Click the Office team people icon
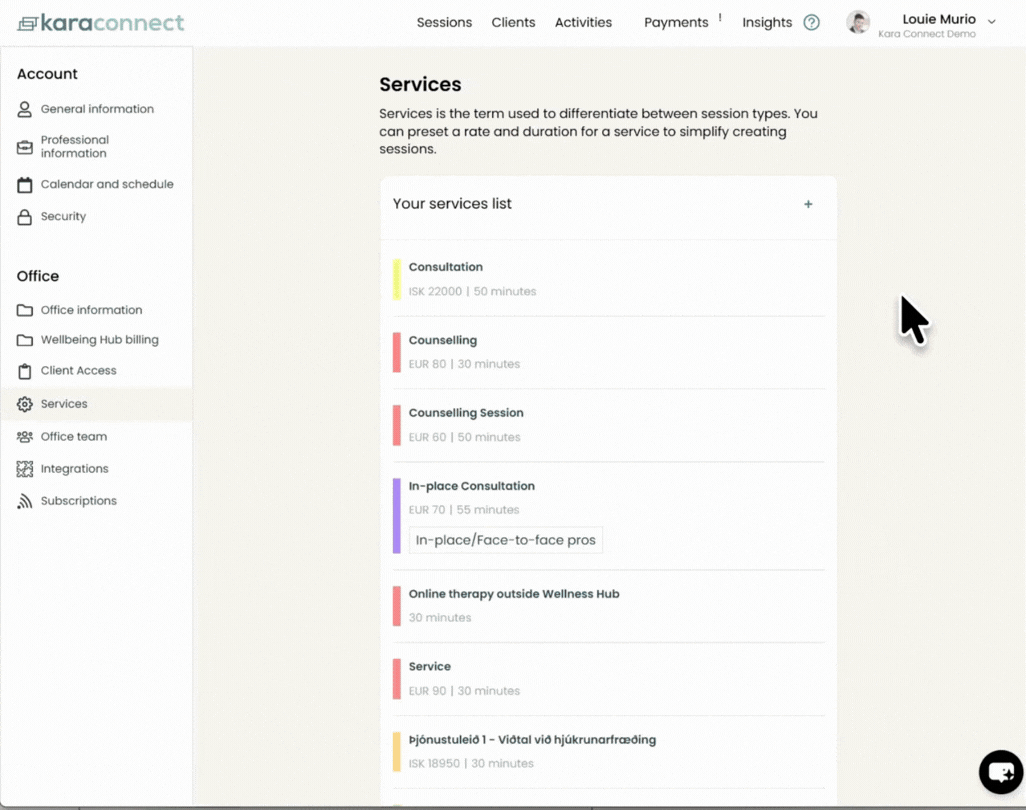This screenshot has width=1026, height=810. (24, 436)
